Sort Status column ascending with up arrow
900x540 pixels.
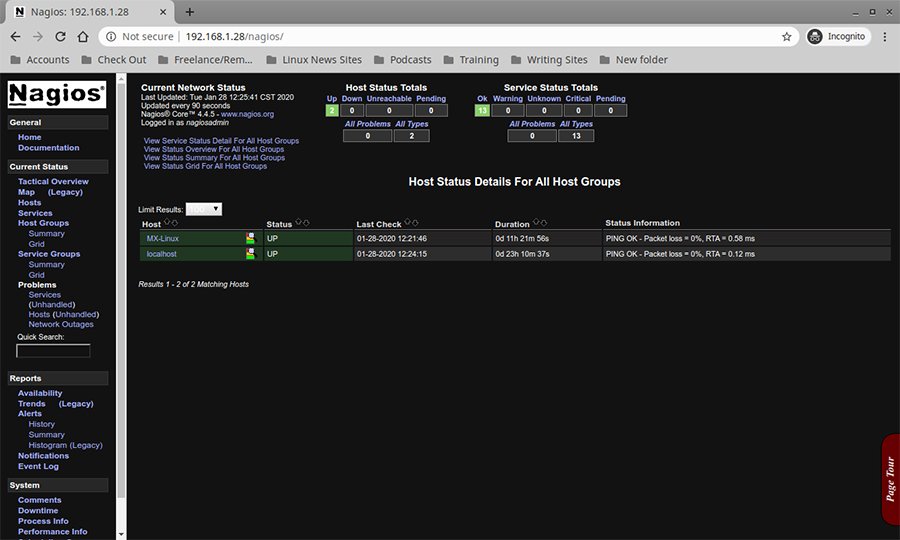[298, 223]
